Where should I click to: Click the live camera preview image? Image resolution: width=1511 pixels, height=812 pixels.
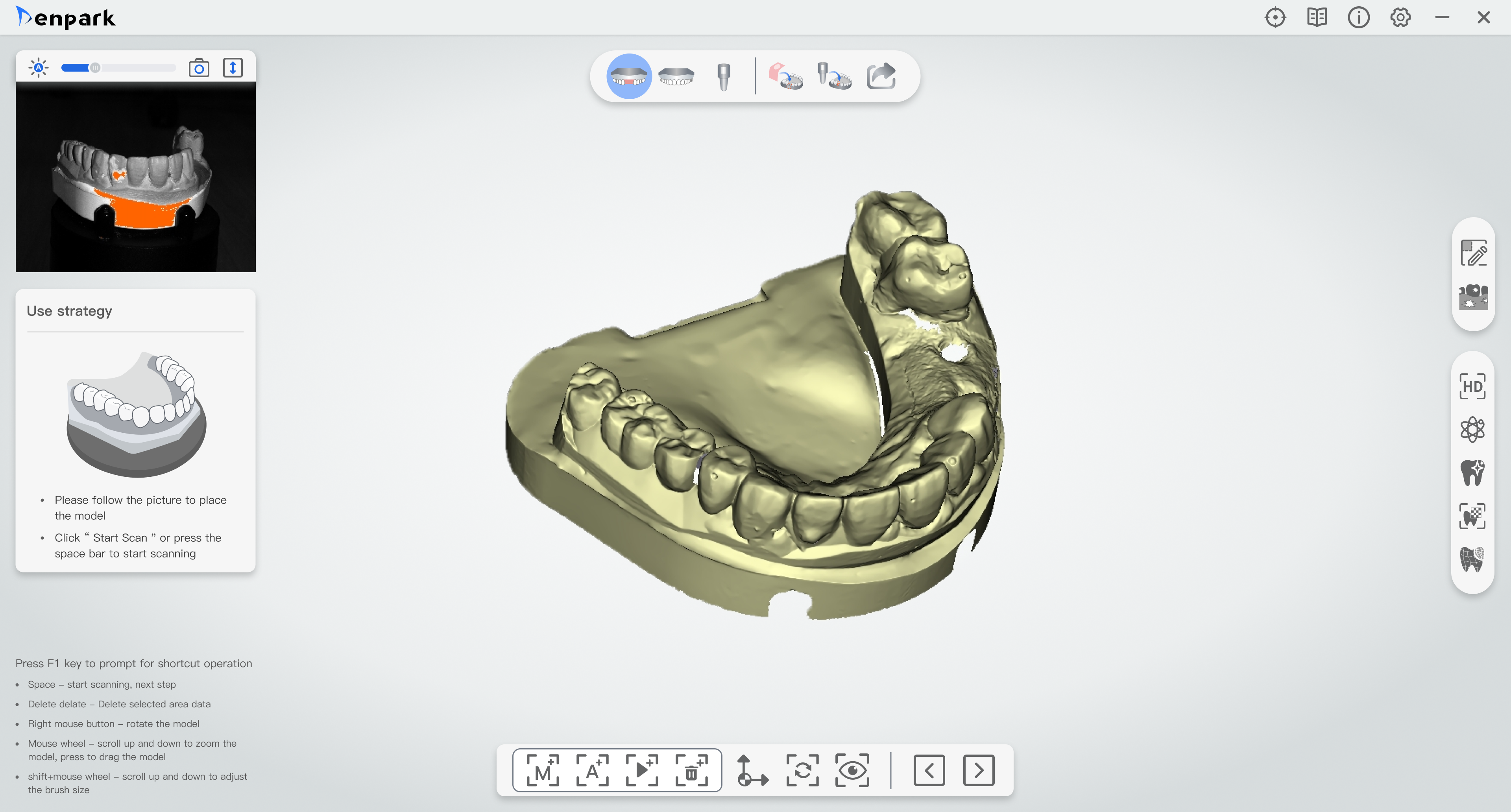point(135,177)
